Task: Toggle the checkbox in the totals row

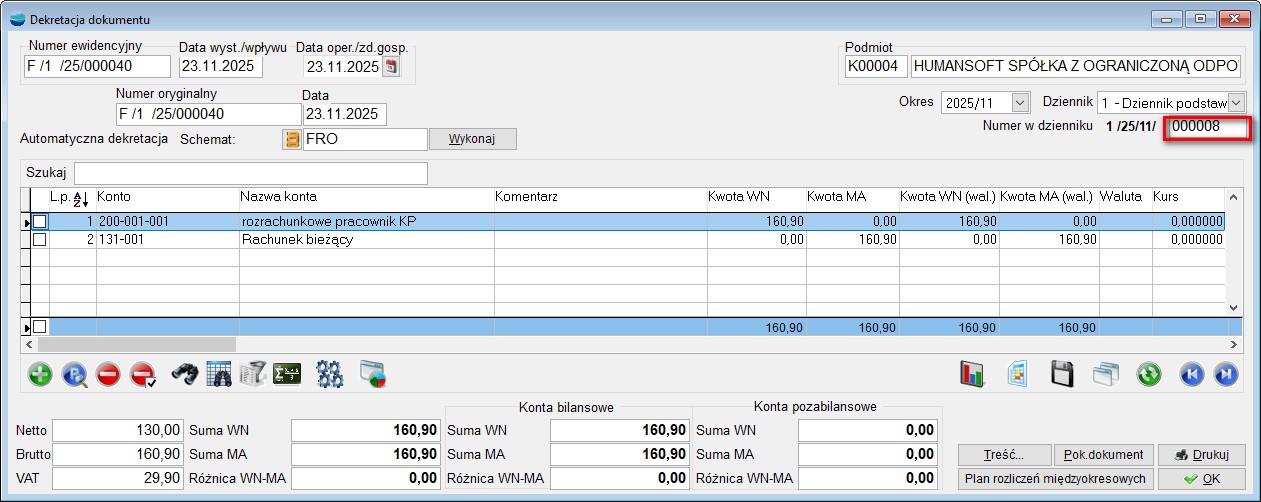Action: (40, 327)
